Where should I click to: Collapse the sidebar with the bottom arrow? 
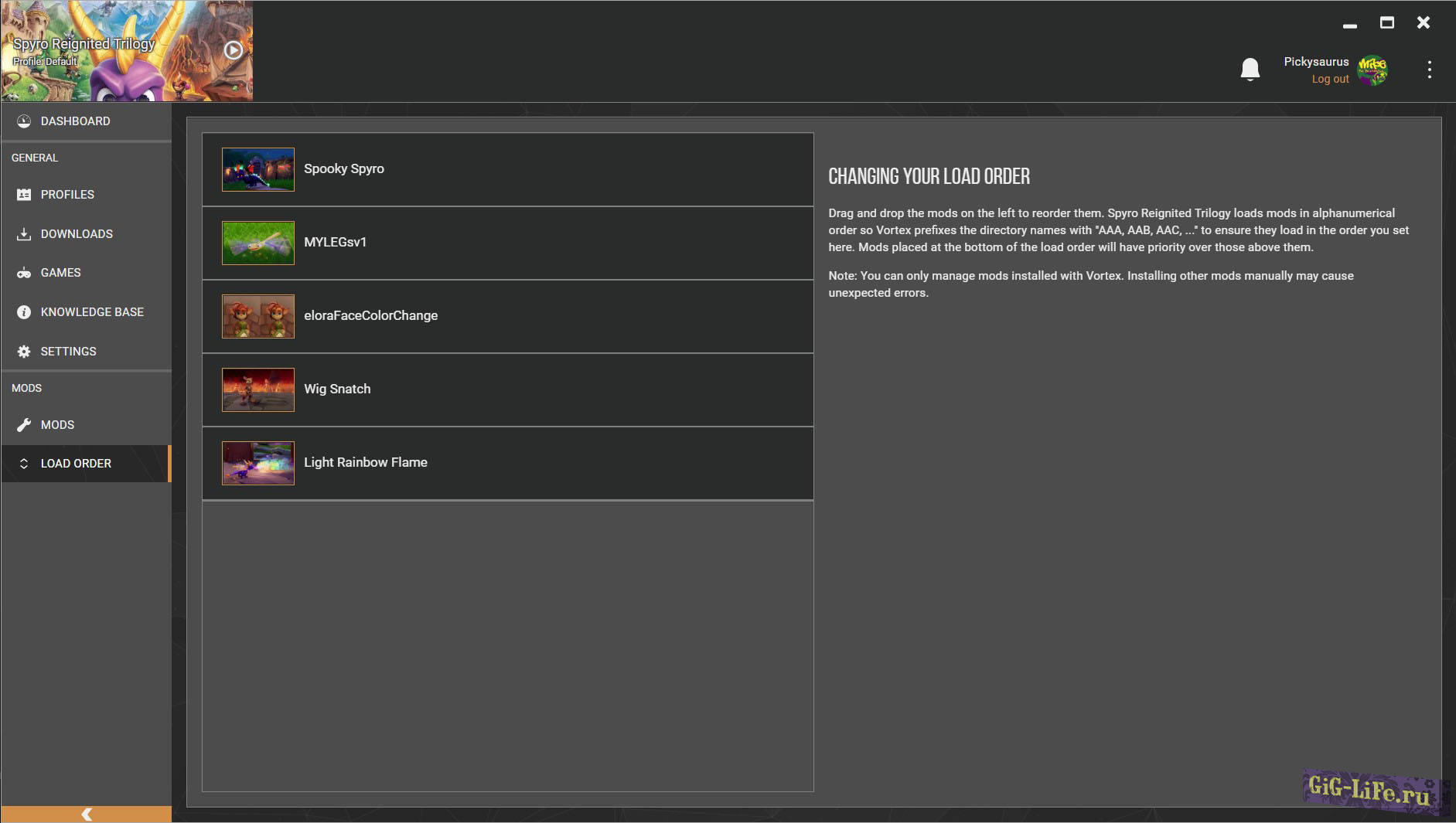(x=87, y=814)
